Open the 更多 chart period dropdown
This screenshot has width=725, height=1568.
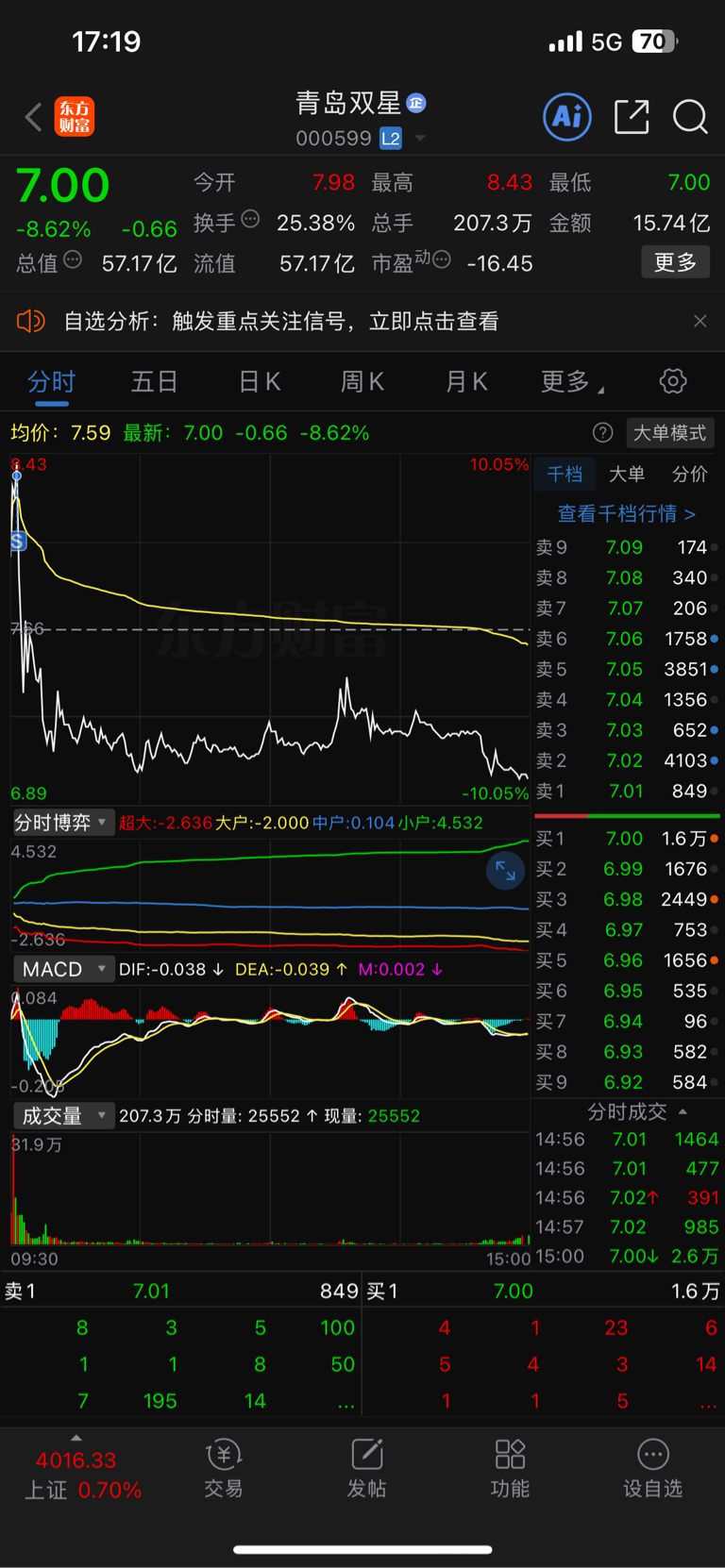(572, 381)
